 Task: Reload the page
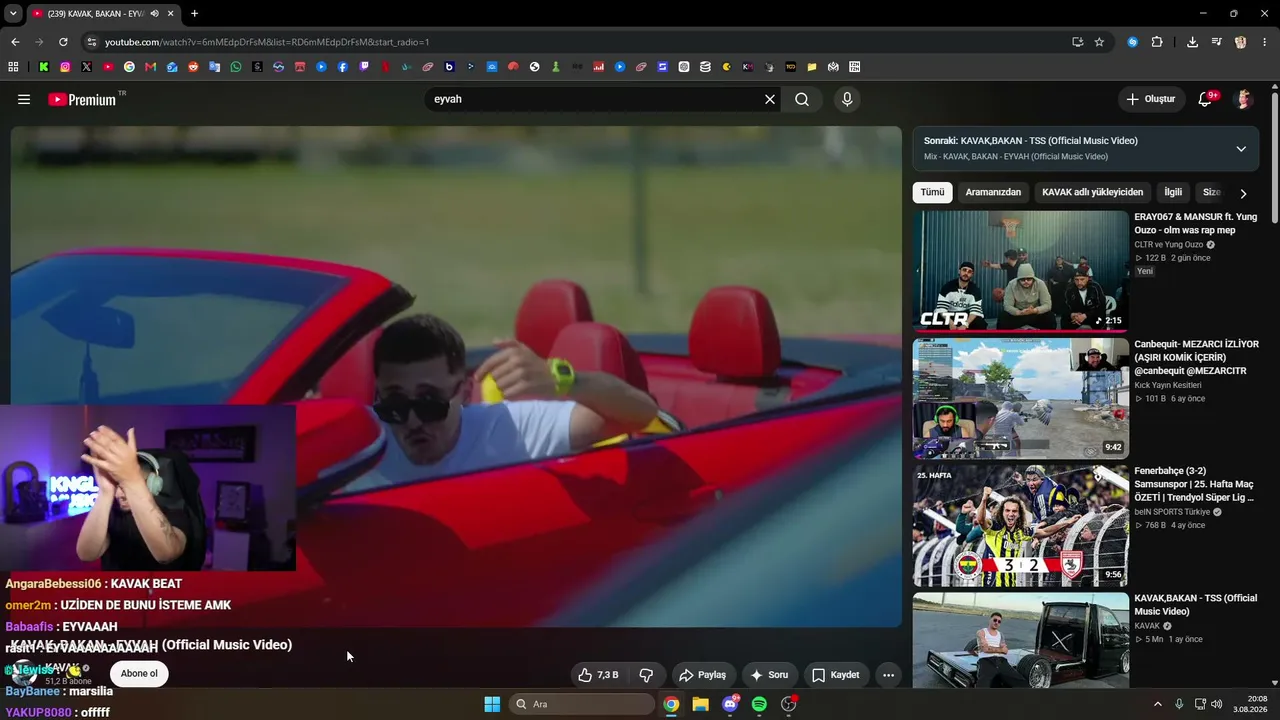coord(63,42)
